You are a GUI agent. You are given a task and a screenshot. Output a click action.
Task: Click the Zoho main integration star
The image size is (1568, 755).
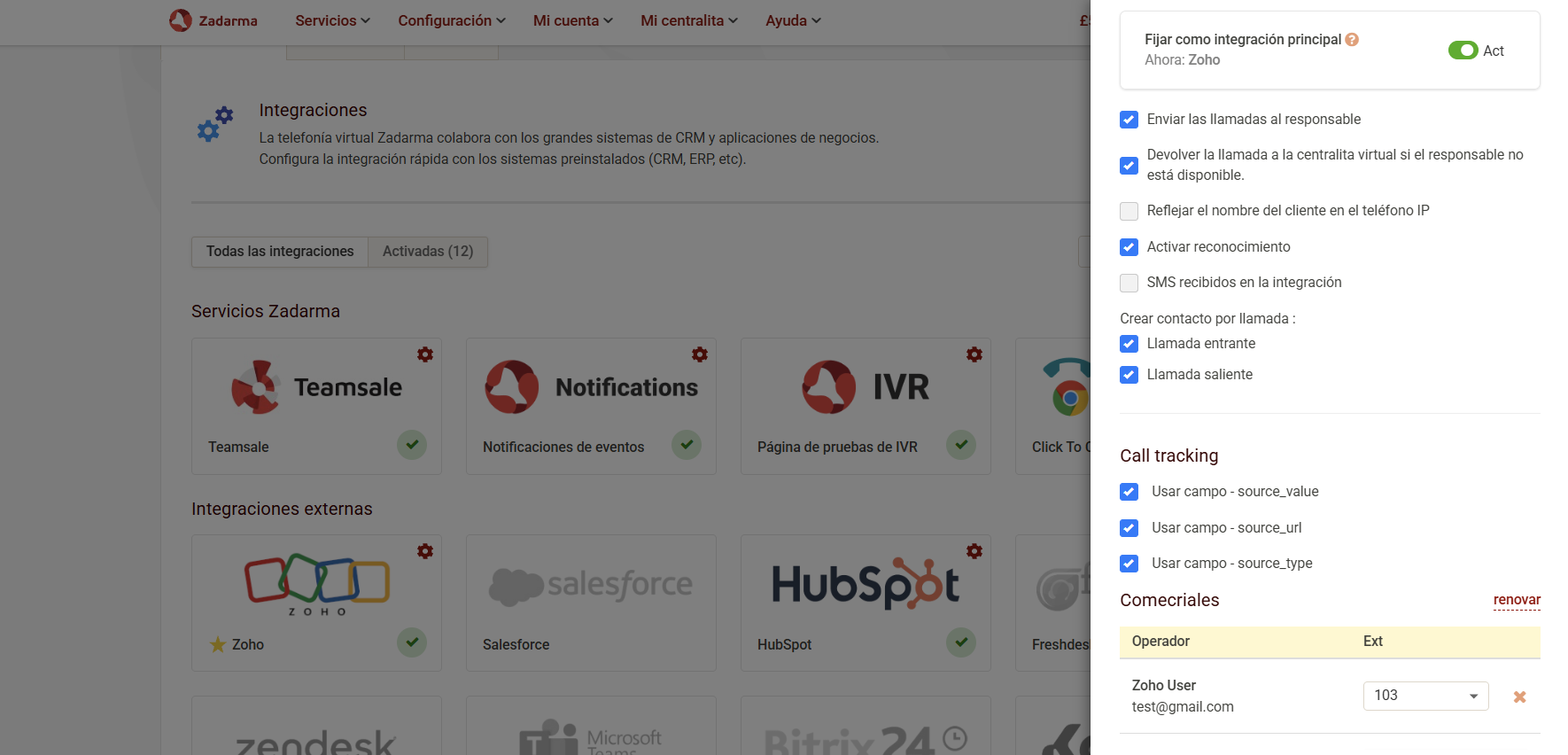pyautogui.click(x=218, y=644)
